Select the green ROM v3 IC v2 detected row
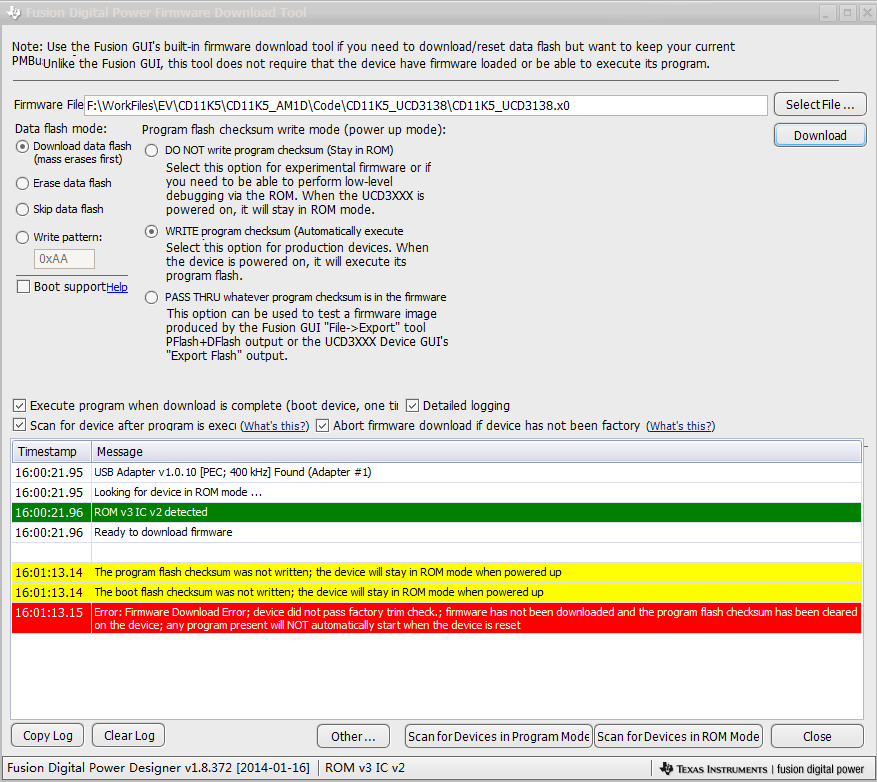Viewport: 877px width, 782px height. tap(436, 512)
